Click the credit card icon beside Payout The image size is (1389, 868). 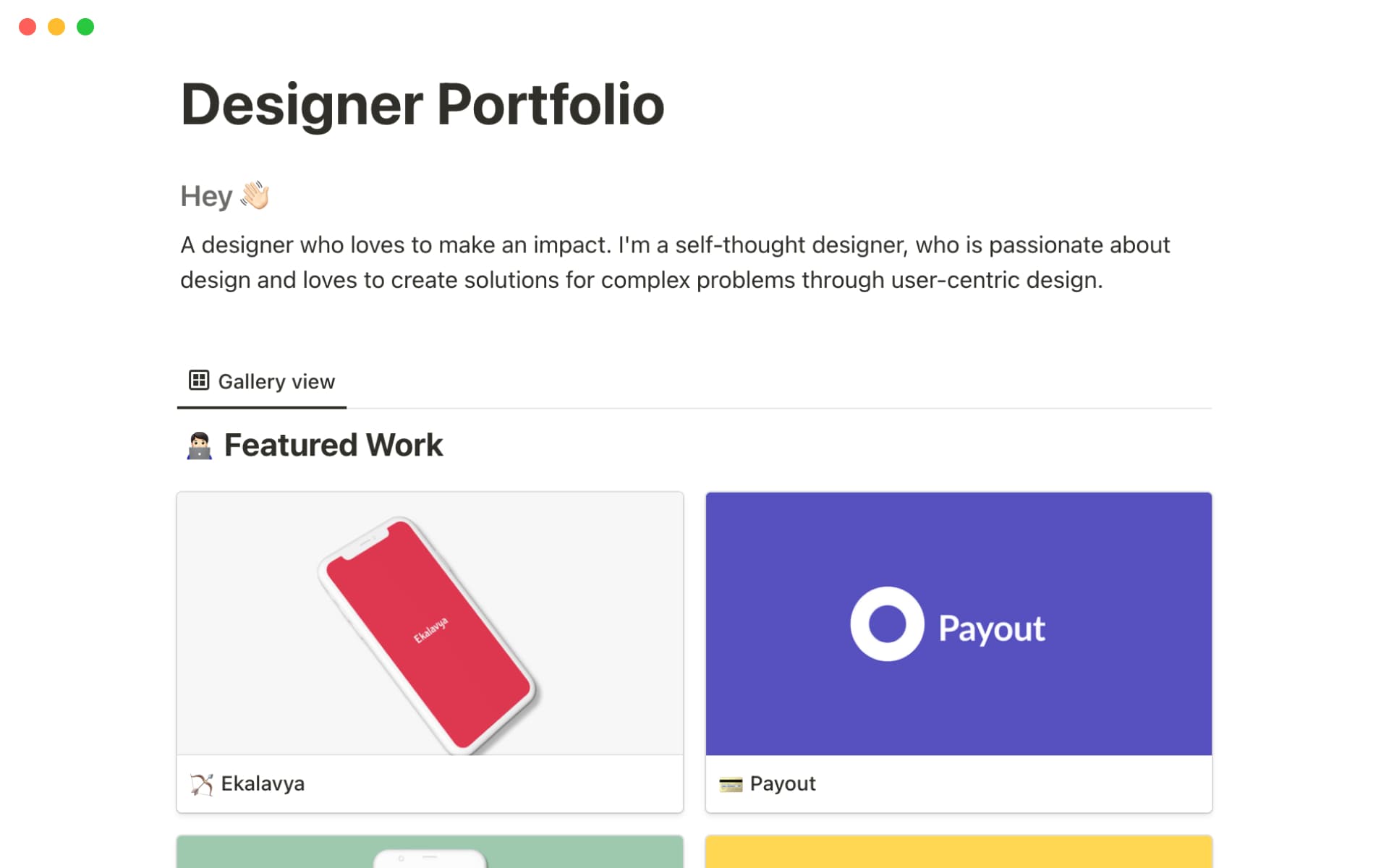tap(731, 783)
